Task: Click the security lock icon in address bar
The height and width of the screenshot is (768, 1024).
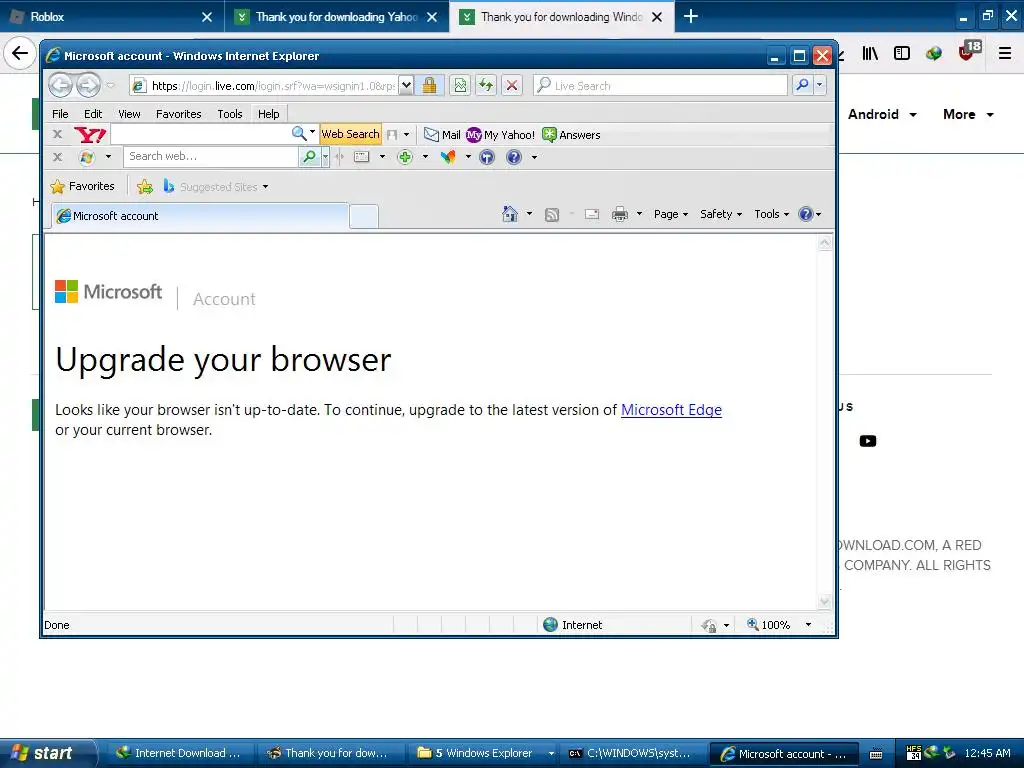Action: (x=429, y=86)
